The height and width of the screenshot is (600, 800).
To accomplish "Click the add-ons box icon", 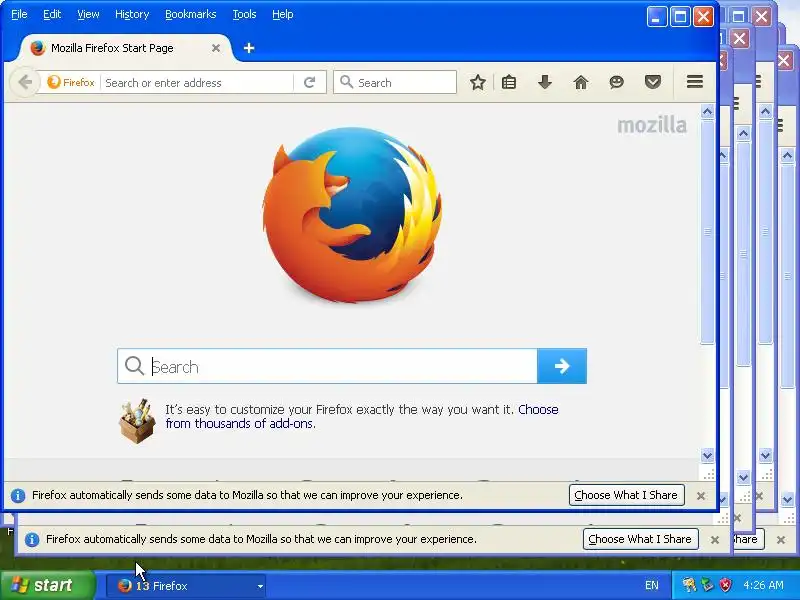I will coord(137,421).
